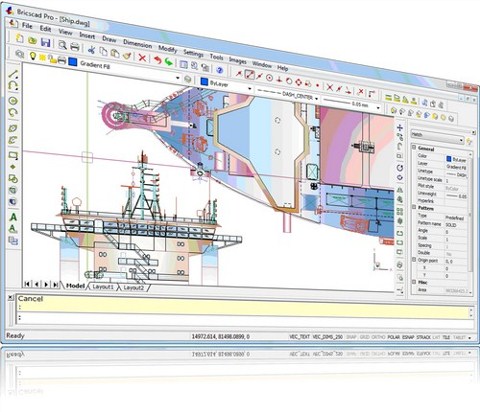
Task: Switch to the Layout1 tab
Action: [x=103, y=287]
